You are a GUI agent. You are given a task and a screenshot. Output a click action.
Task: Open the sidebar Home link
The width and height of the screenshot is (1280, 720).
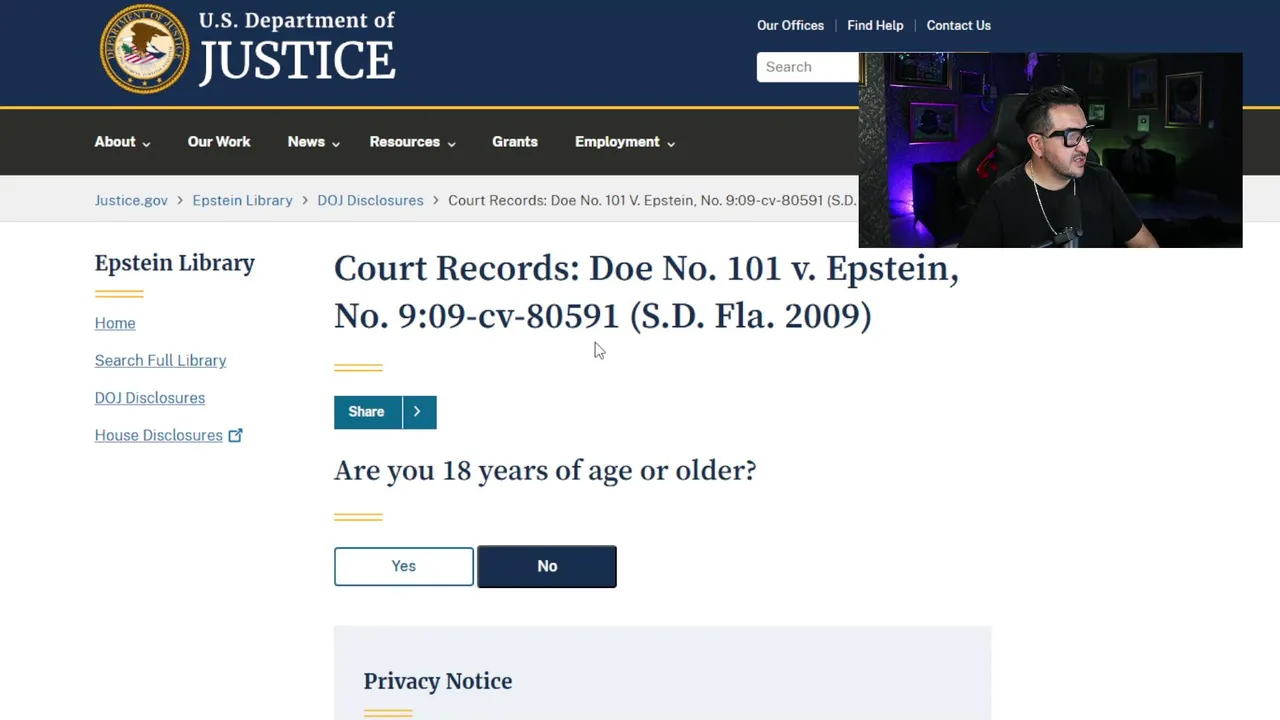tap(115, 323)
